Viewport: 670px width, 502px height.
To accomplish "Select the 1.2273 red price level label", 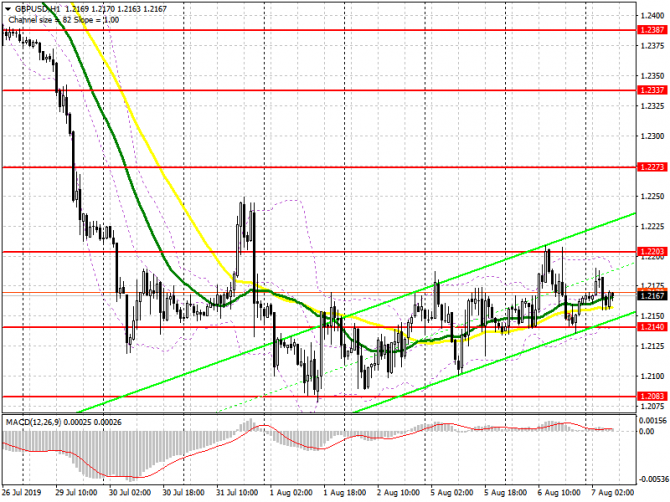I will [652, 167].
